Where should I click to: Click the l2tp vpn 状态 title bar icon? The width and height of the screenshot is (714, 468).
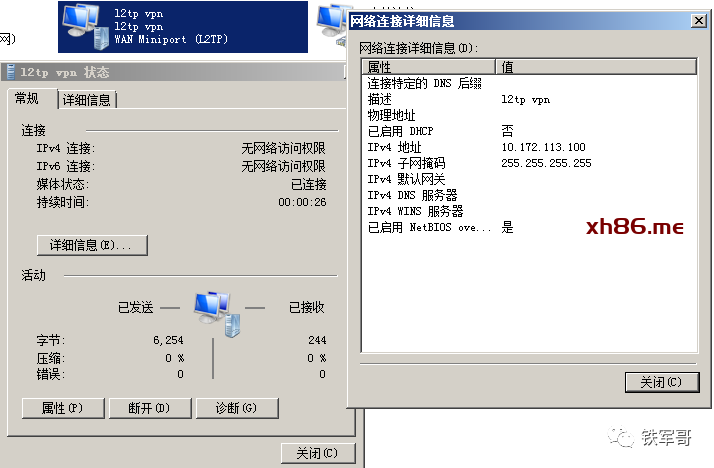pyautogui.click(x=11, y=72)
